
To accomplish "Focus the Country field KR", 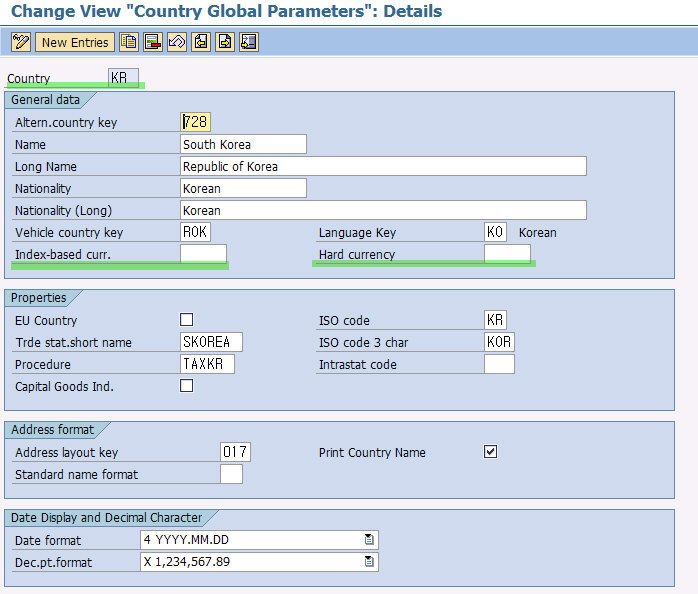I will point(123,77).
